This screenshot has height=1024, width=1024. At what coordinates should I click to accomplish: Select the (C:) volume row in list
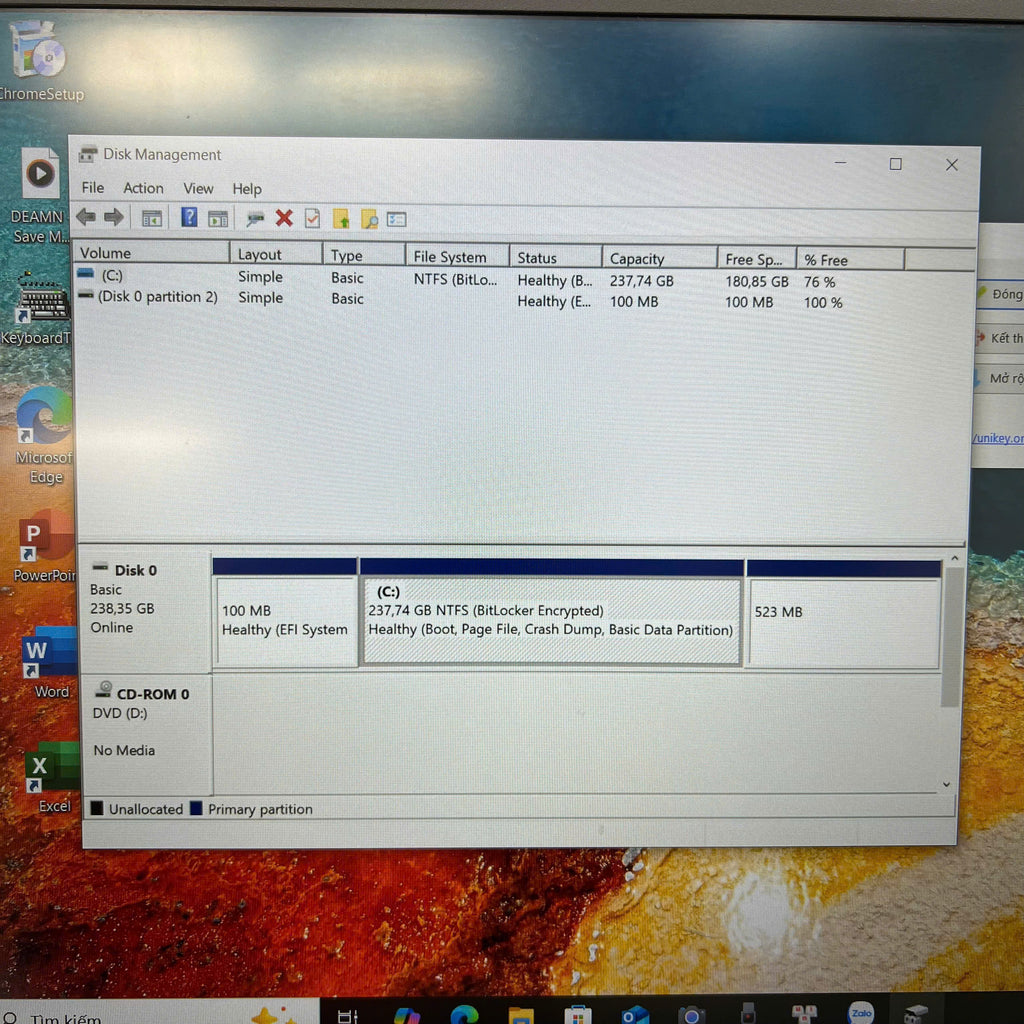[112, 276]
